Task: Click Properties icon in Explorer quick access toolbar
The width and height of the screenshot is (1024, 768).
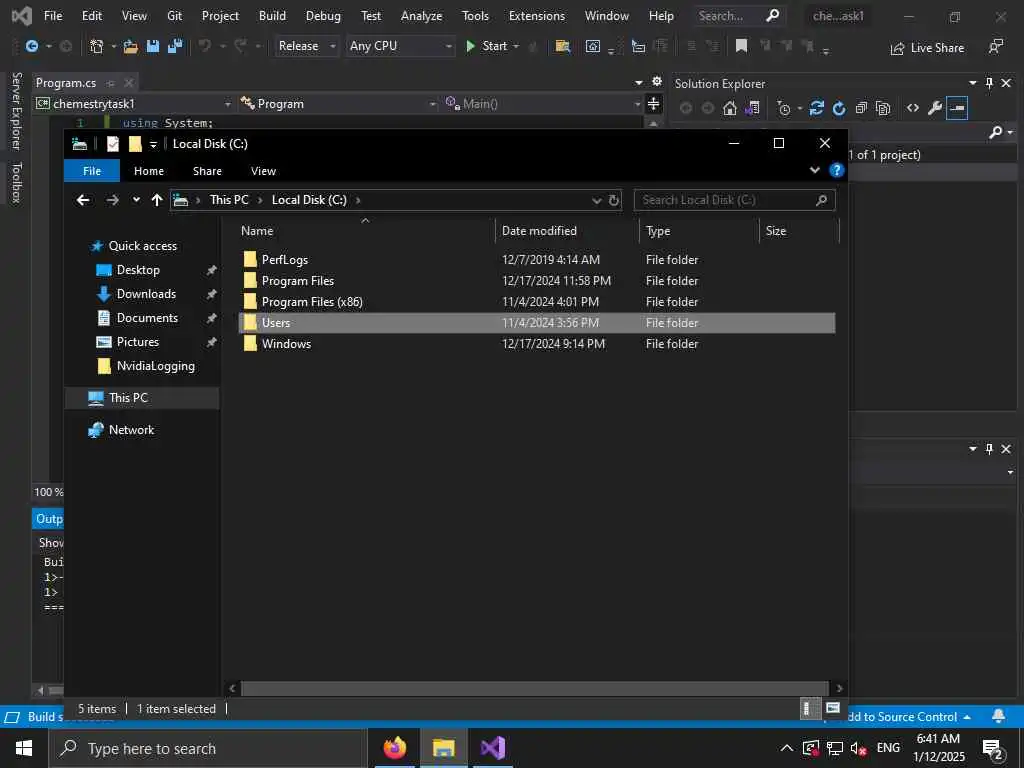Action: pos(113,144)
